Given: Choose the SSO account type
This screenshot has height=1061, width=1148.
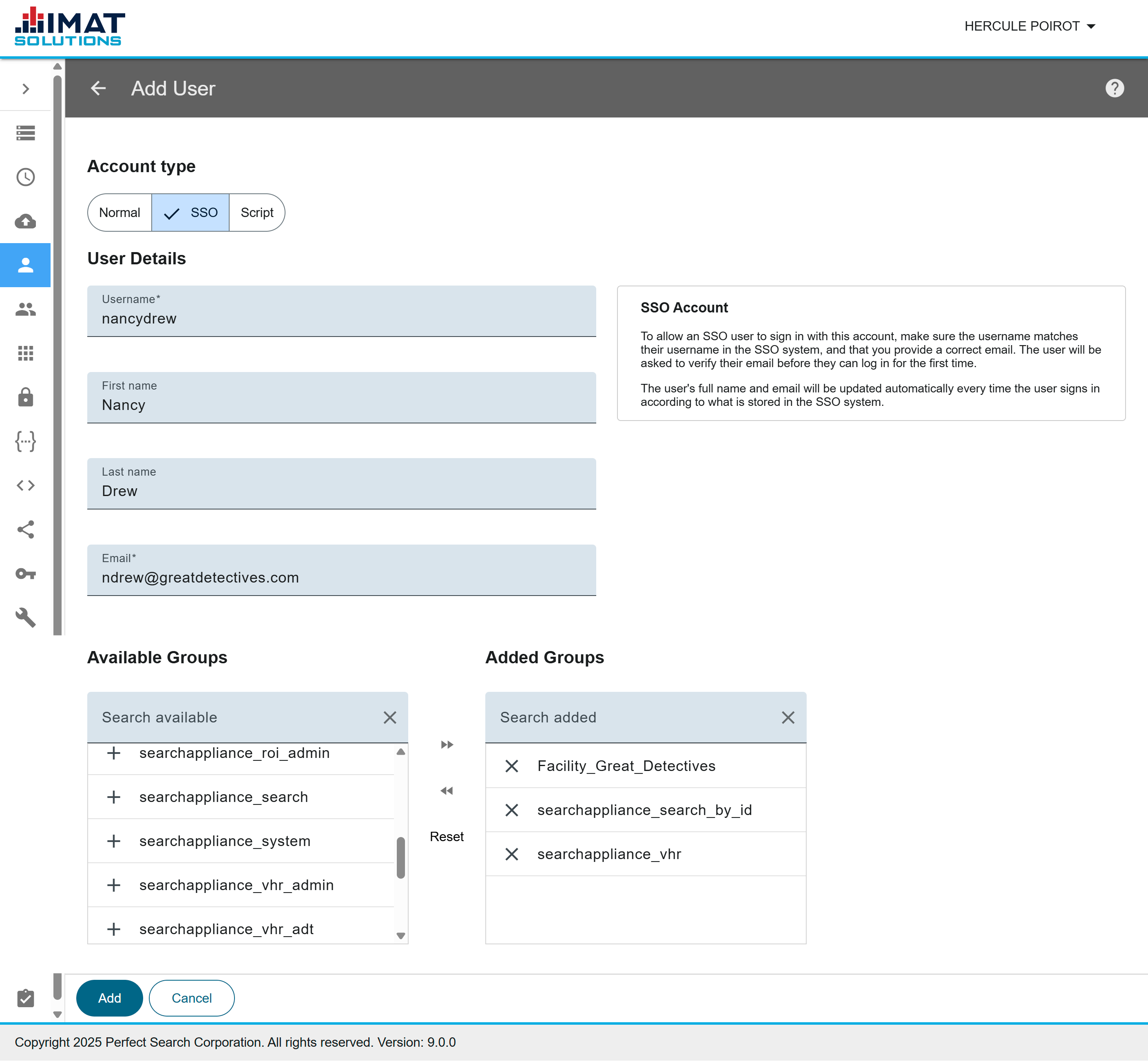Looking at the screenshot, I should pyautogui.click(x=190, y=213).
